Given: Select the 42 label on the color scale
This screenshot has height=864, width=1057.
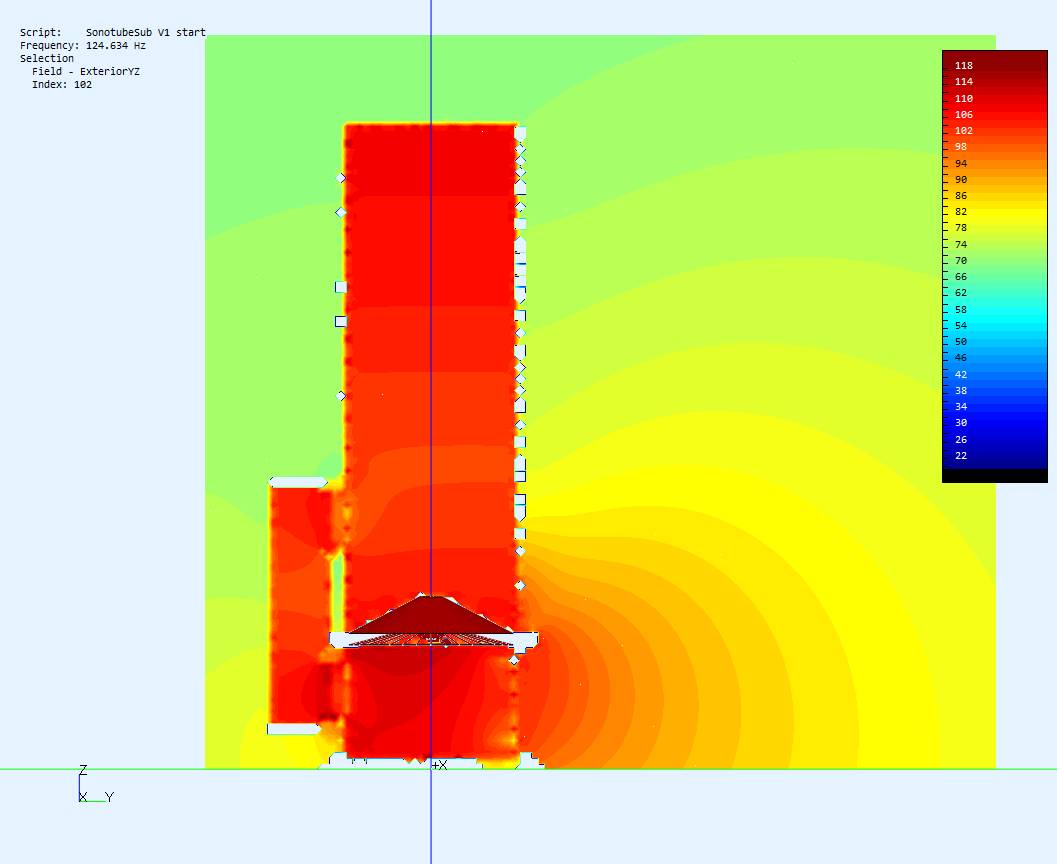Looking at the screenshot, I should pos(961,374).
